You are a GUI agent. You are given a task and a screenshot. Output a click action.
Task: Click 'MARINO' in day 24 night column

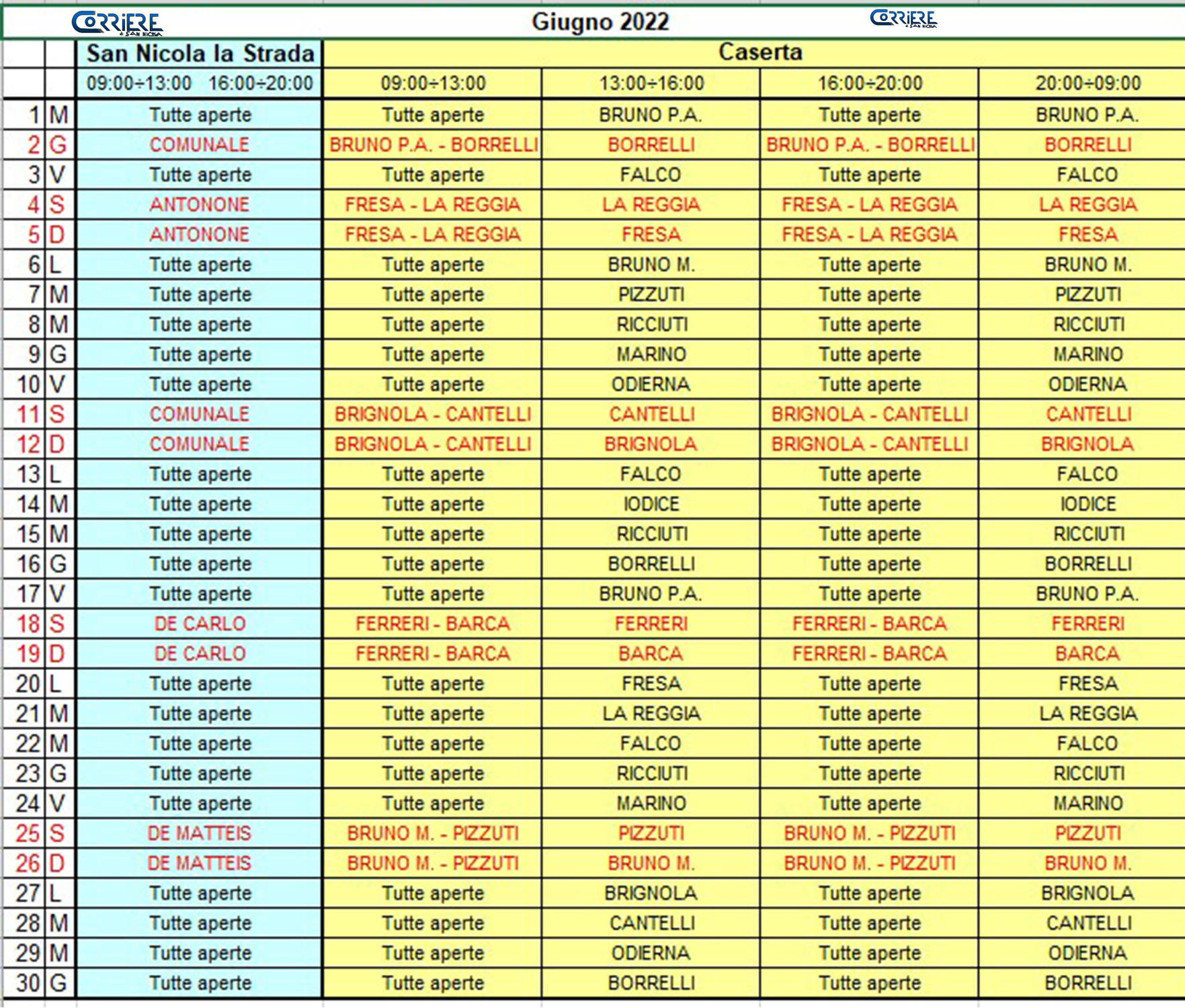coord(1088,803)
